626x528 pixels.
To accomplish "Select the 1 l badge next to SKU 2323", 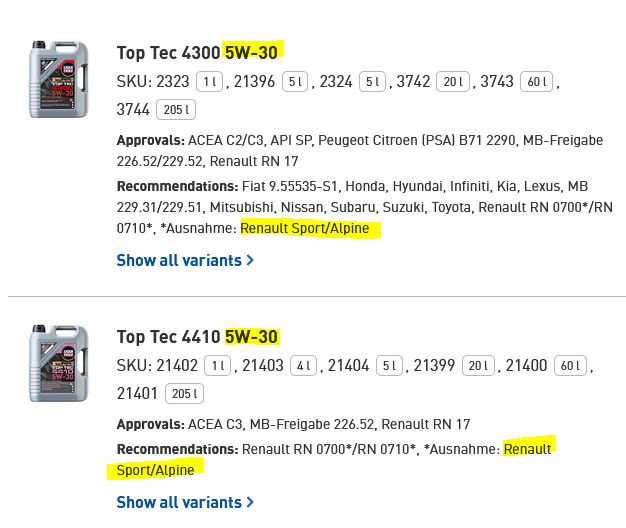I will [x=209, y=82].
